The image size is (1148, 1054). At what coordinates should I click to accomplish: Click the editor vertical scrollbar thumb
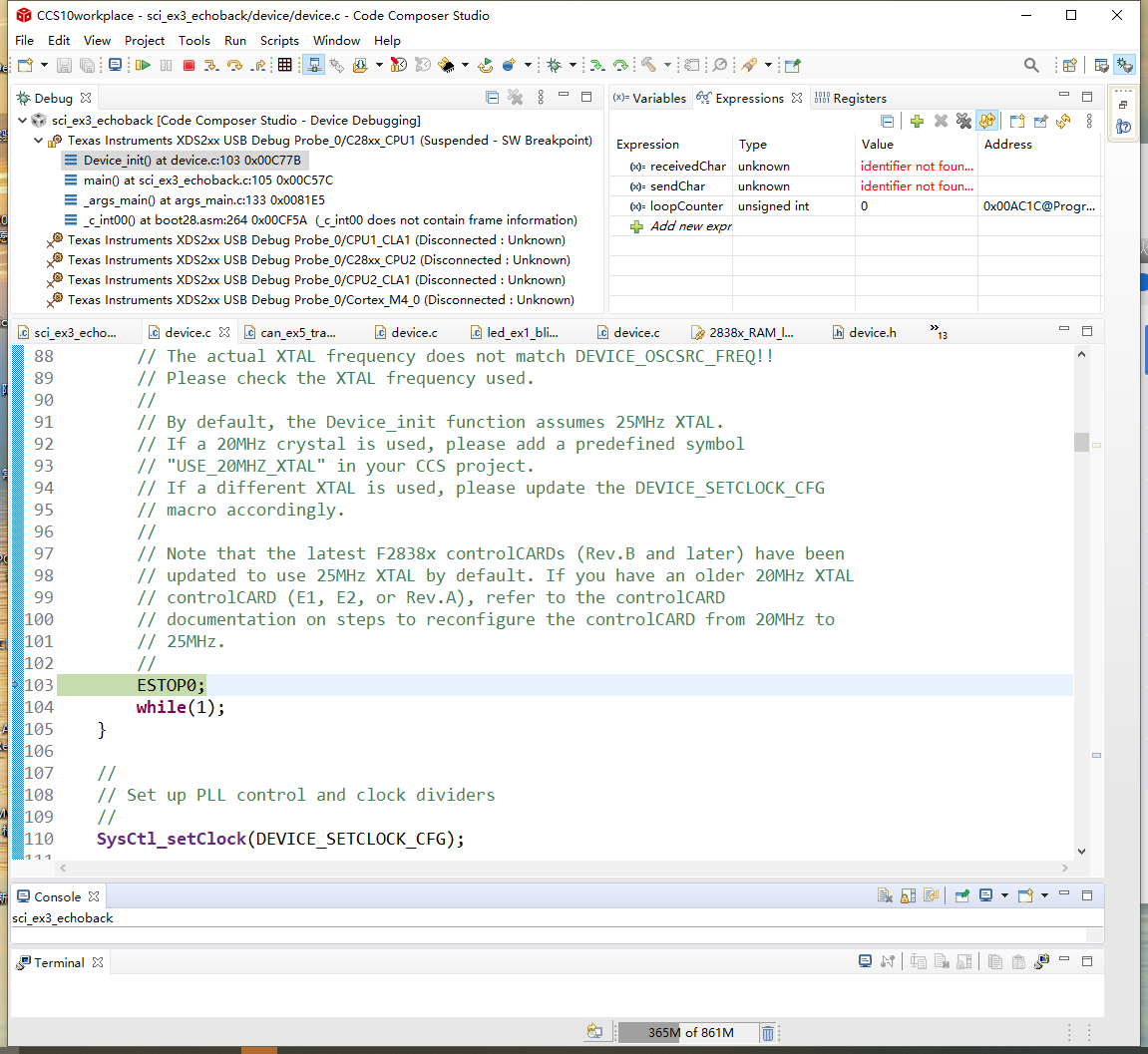point(1081,442)
